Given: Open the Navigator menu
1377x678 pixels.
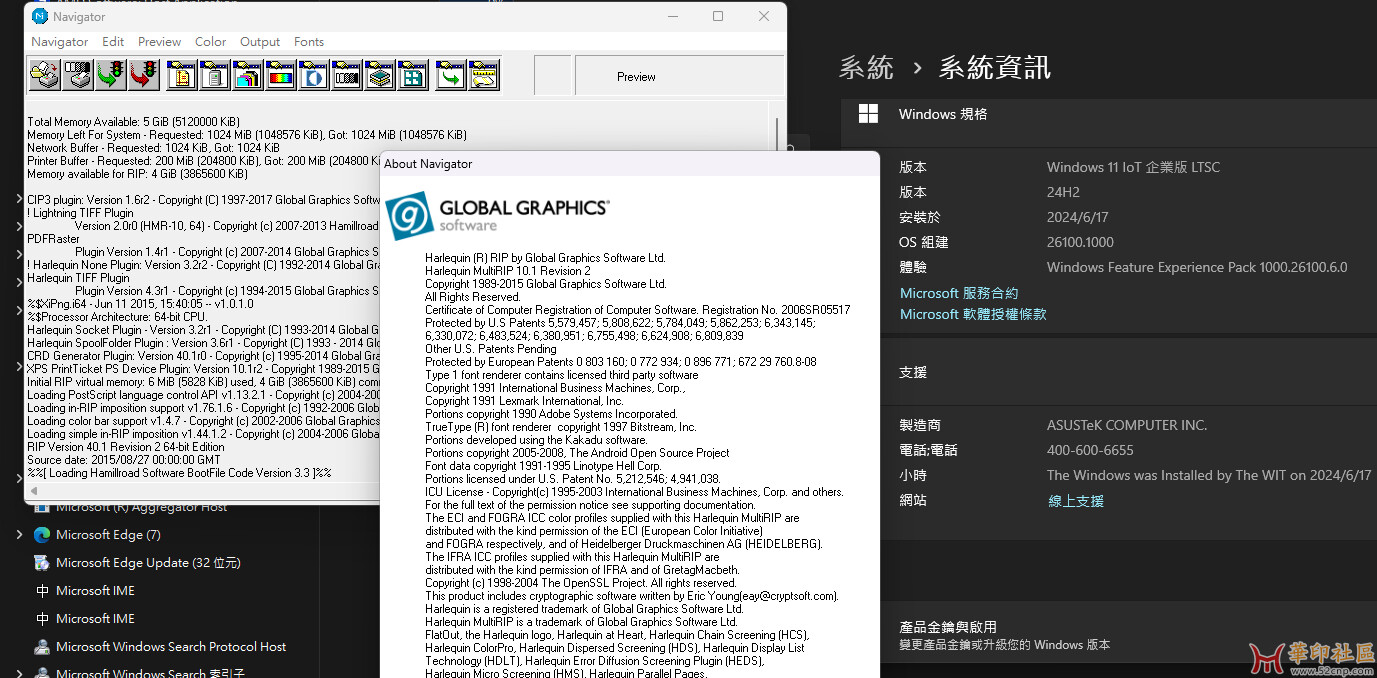Looking at the screenshot, I should [60, 42].
